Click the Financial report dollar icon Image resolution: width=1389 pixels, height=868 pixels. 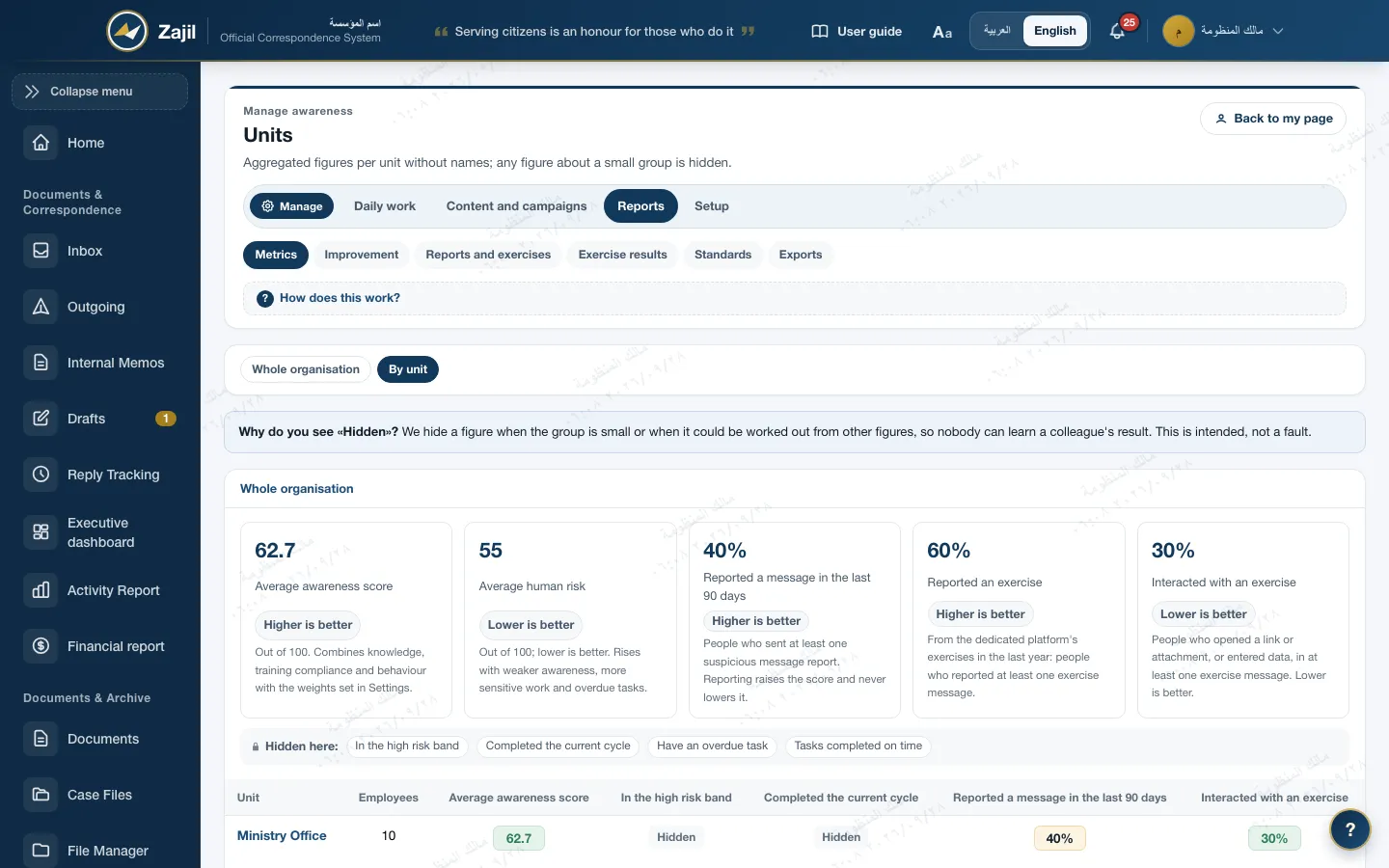(41, 646)
